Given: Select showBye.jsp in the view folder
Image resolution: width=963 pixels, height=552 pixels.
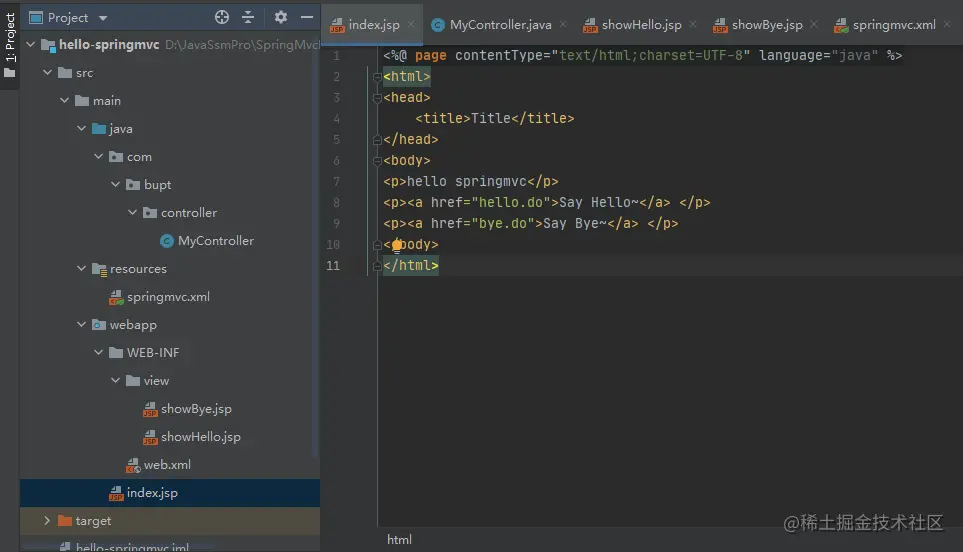Looking at the screenshot, I should pos(195,409).
